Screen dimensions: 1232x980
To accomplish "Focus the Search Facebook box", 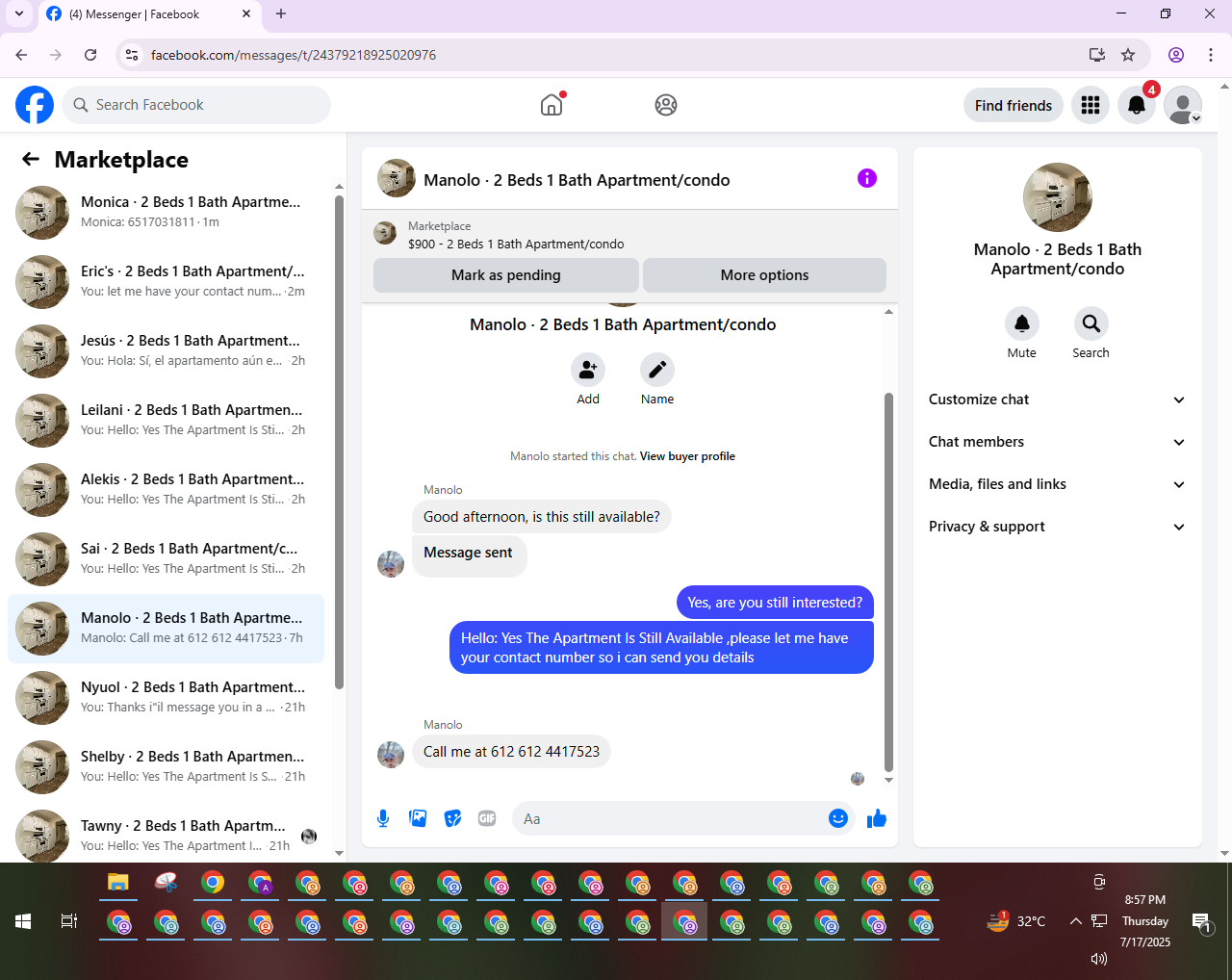I will tap(196, 105).
